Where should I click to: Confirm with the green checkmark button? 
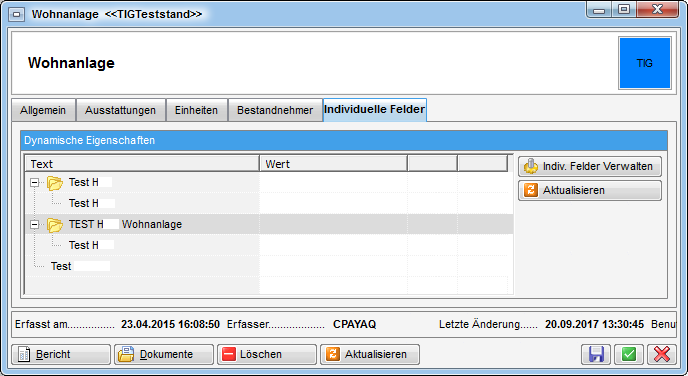pyautogui.click(x=629, y=354)
